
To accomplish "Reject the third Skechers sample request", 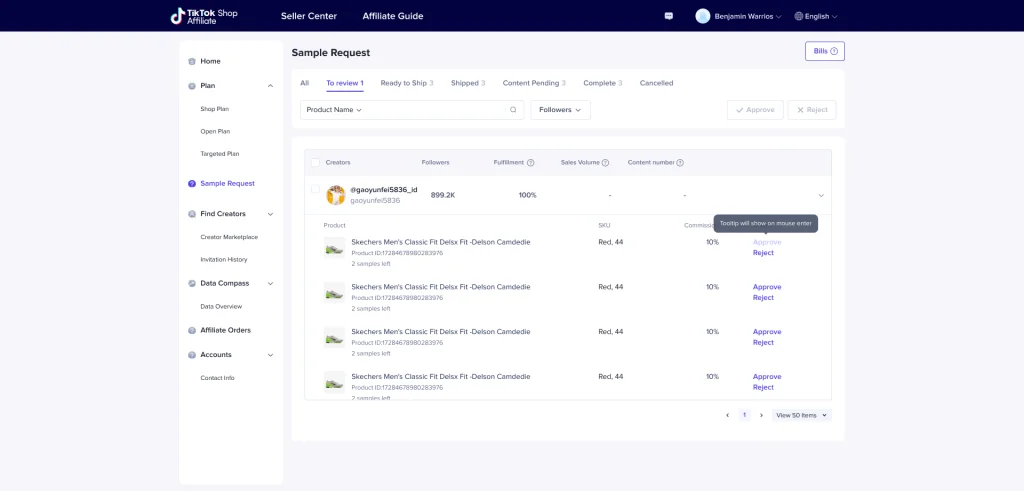I will (x=763, y=342).
